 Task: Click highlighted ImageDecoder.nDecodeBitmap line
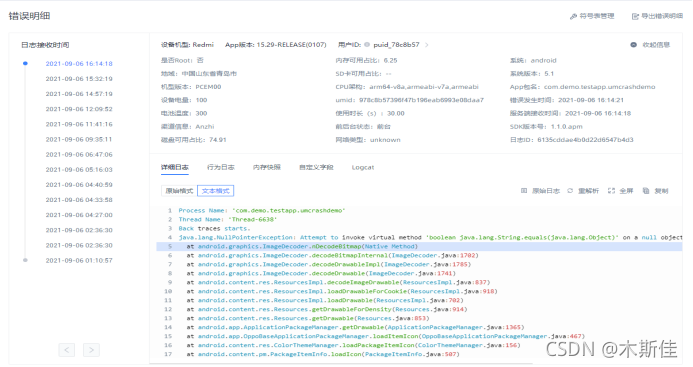coord(419,246)
